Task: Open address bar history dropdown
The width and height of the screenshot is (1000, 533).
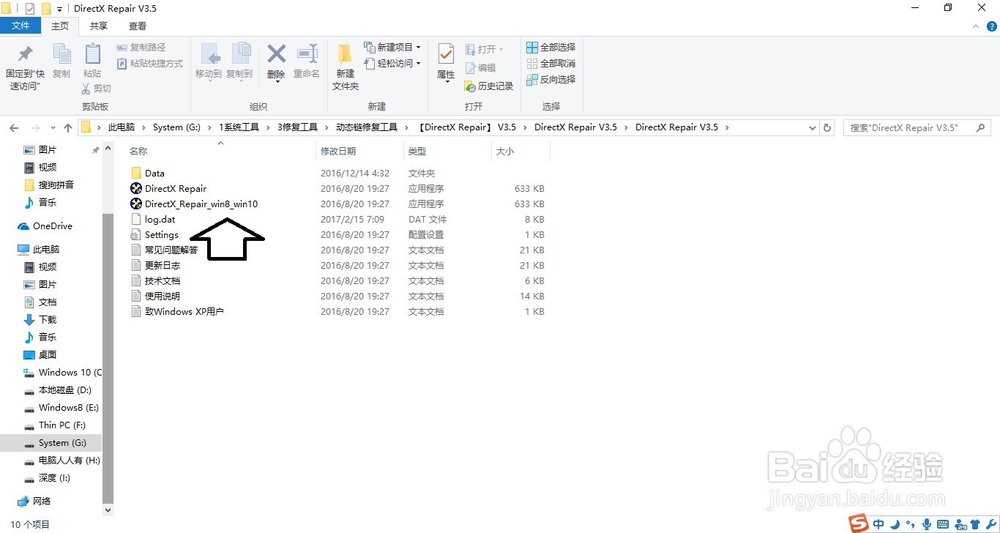Action: (812, 128)
